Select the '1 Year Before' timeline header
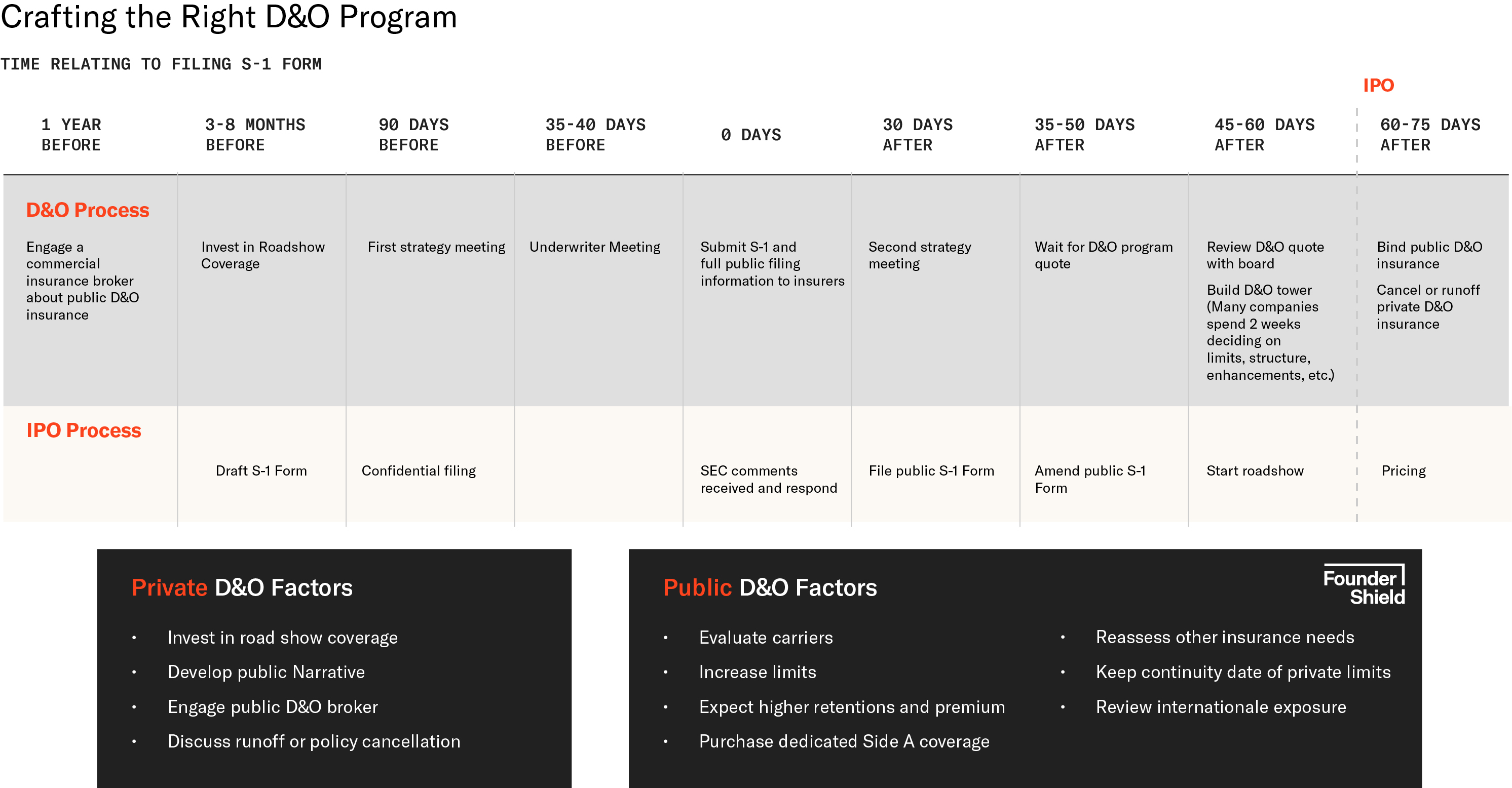1512x788 pixels. (x=71, y=135)
